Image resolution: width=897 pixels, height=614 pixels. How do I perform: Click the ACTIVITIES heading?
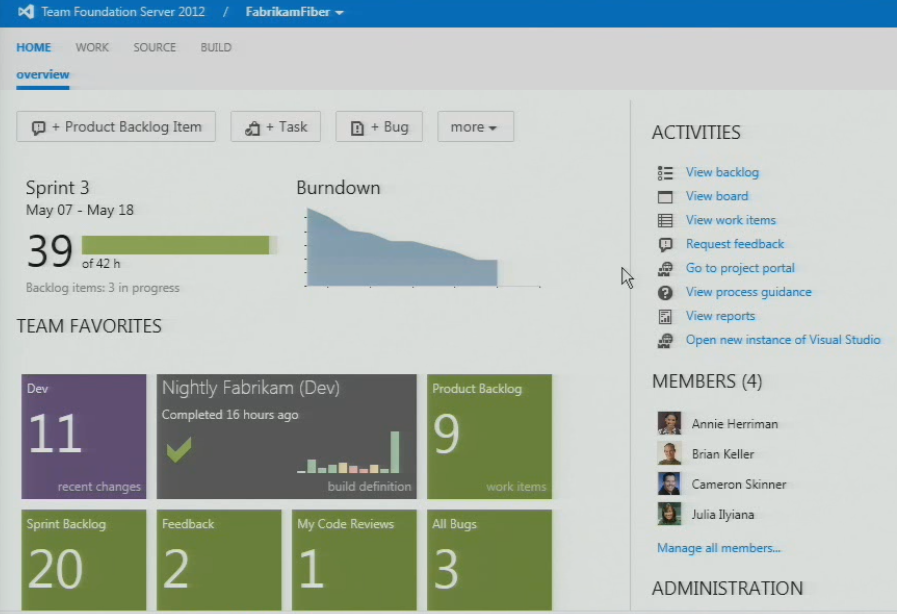click(x=696, y=133)
